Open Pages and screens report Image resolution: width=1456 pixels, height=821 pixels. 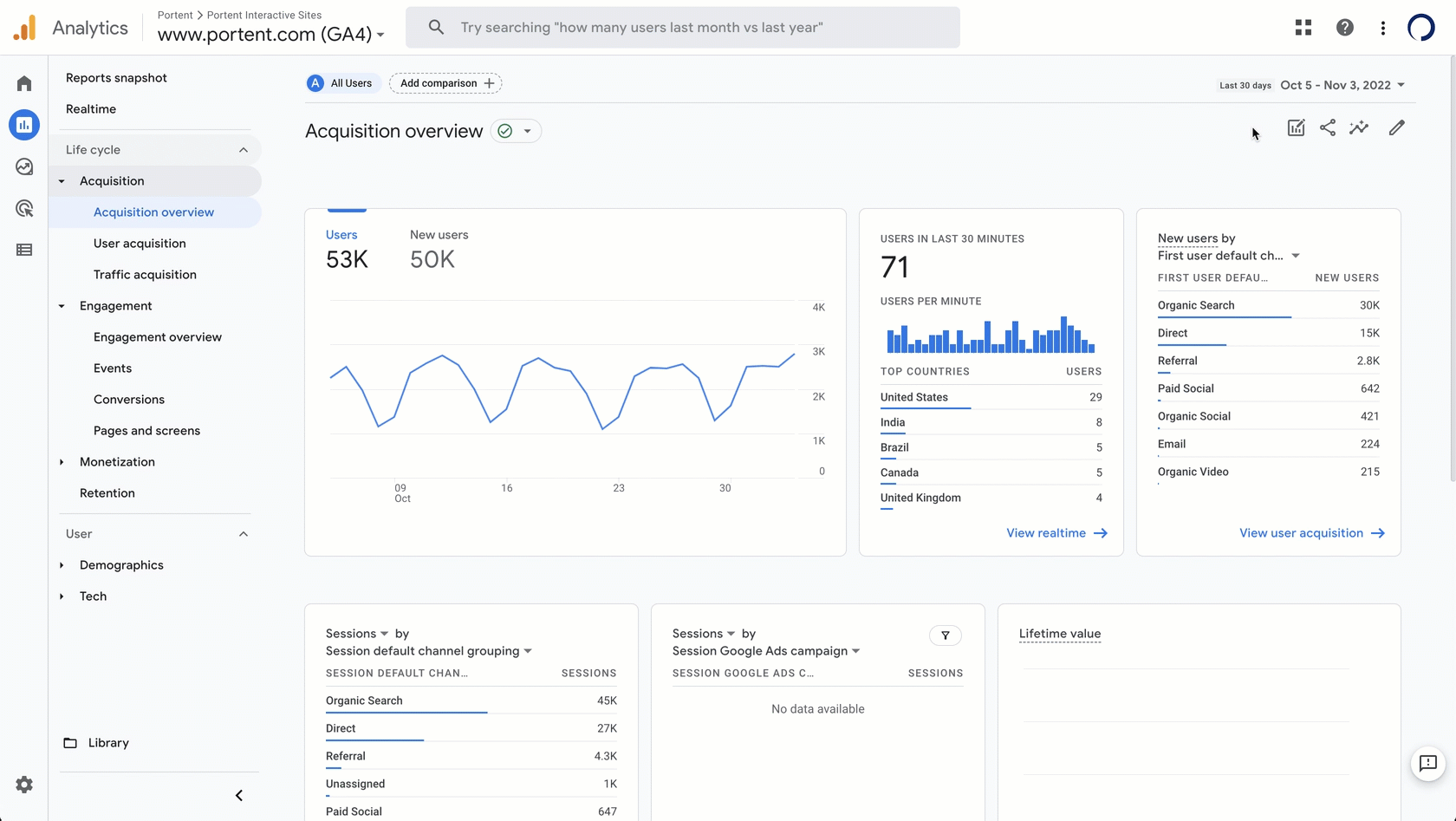pos(146,431)
